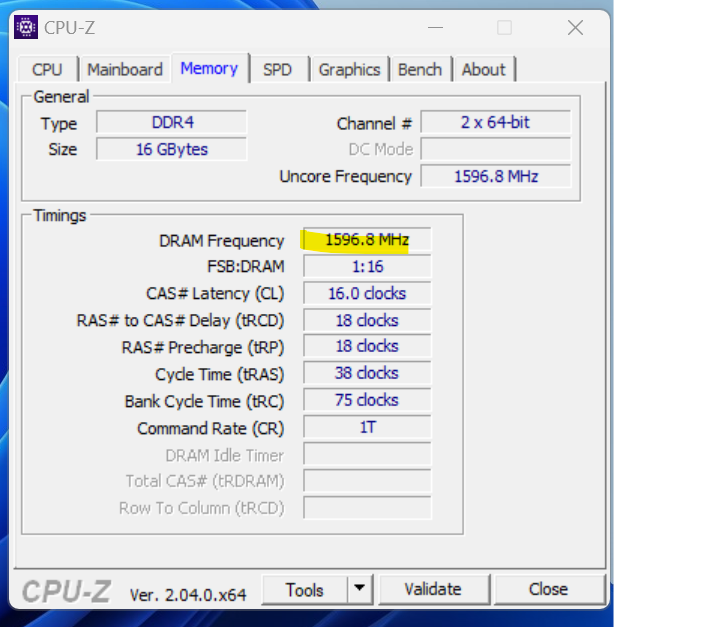The image size is (720, 627).
Task: Click the CAS# Latency 16.0 clocks value
Action: (367, 294)
